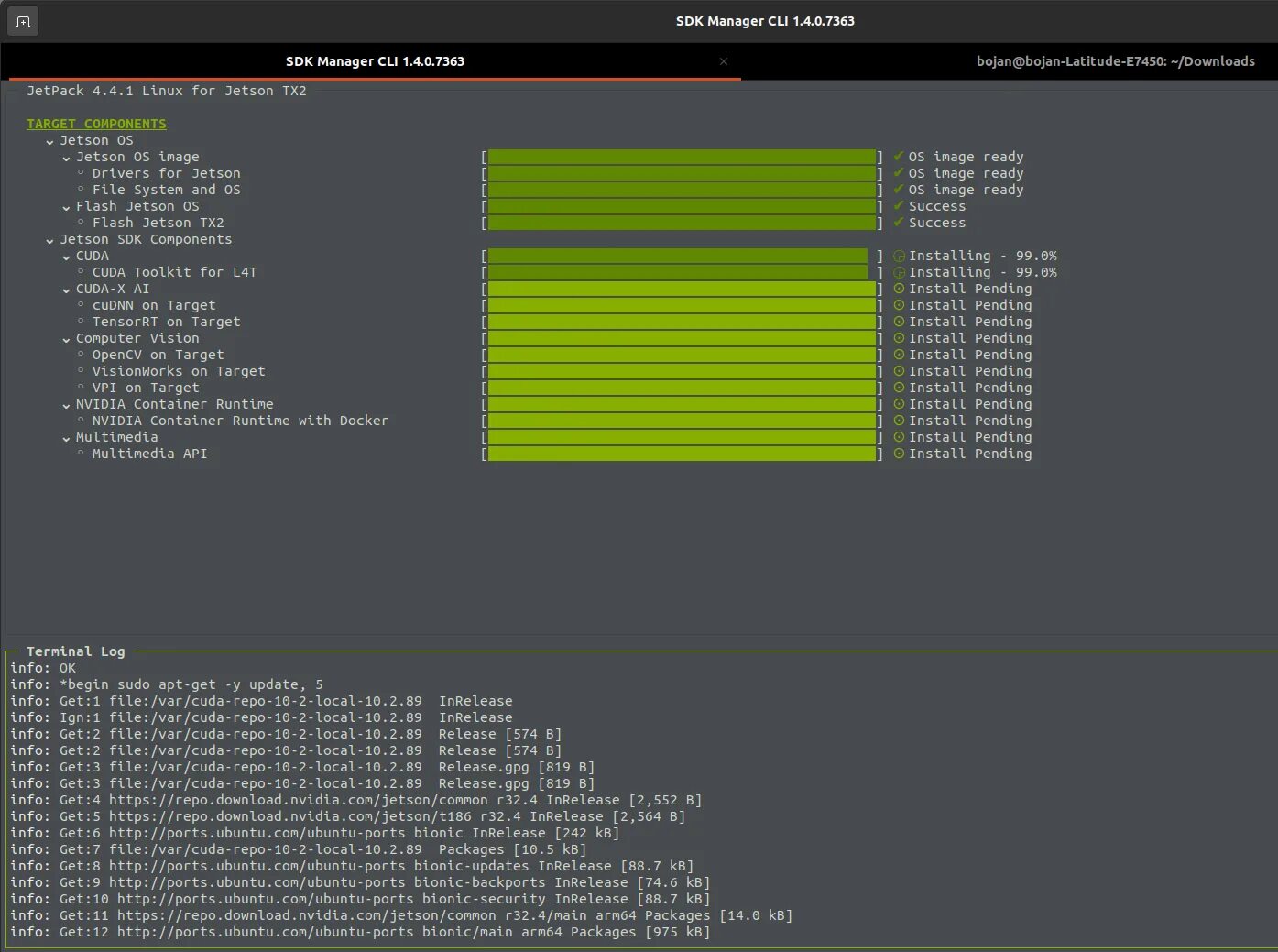Image resolution: width=1278 pixels, height=952 pixels.
Task: Click the Multimedia API pending clock icon
Action: pyautogui.click(x=899, y=454)
